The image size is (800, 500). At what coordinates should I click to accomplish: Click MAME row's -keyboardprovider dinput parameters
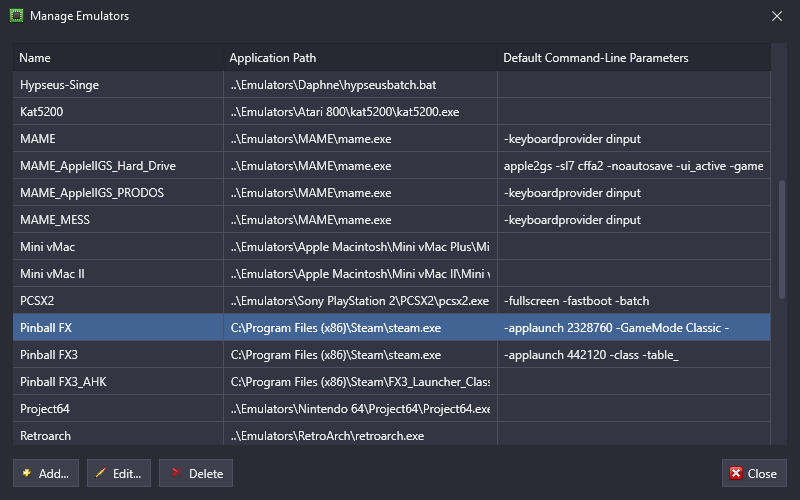point(572,139)
